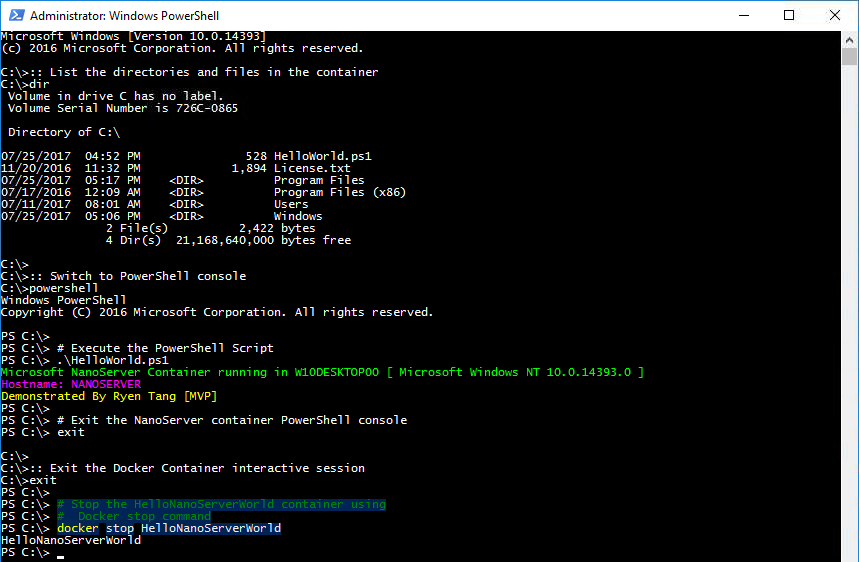Click the blinking cursor at the last prompt
Viewport: 859px width, 562px height.
(60, 557)
